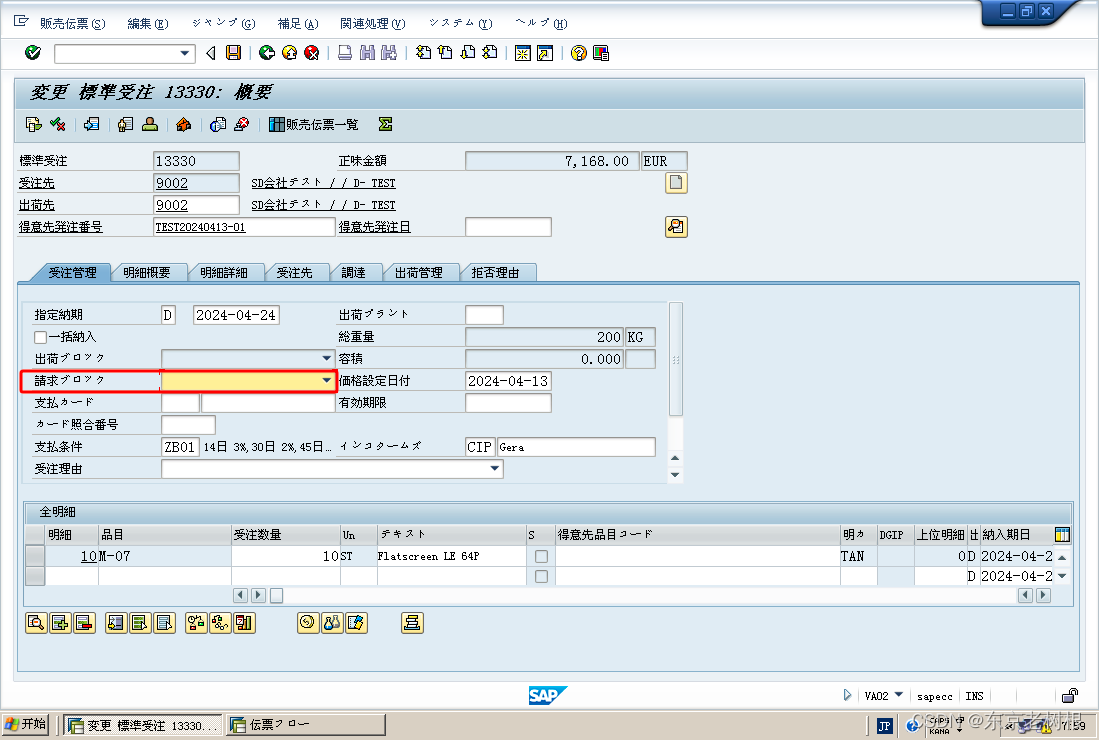The image size is (1099, 740).
Task: Toggle the 一括納入 checkbox
Action: 41,337
